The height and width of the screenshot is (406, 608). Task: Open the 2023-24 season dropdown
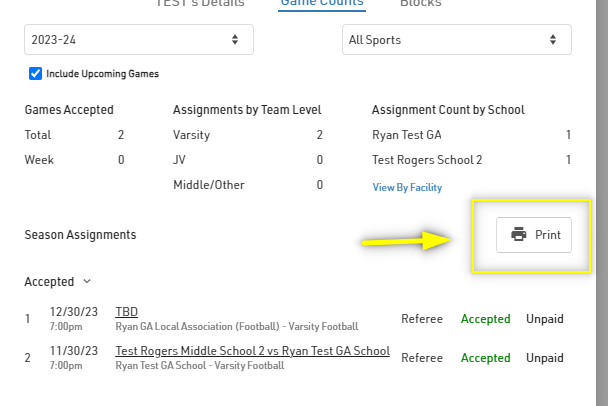click(x=139, y=40)
